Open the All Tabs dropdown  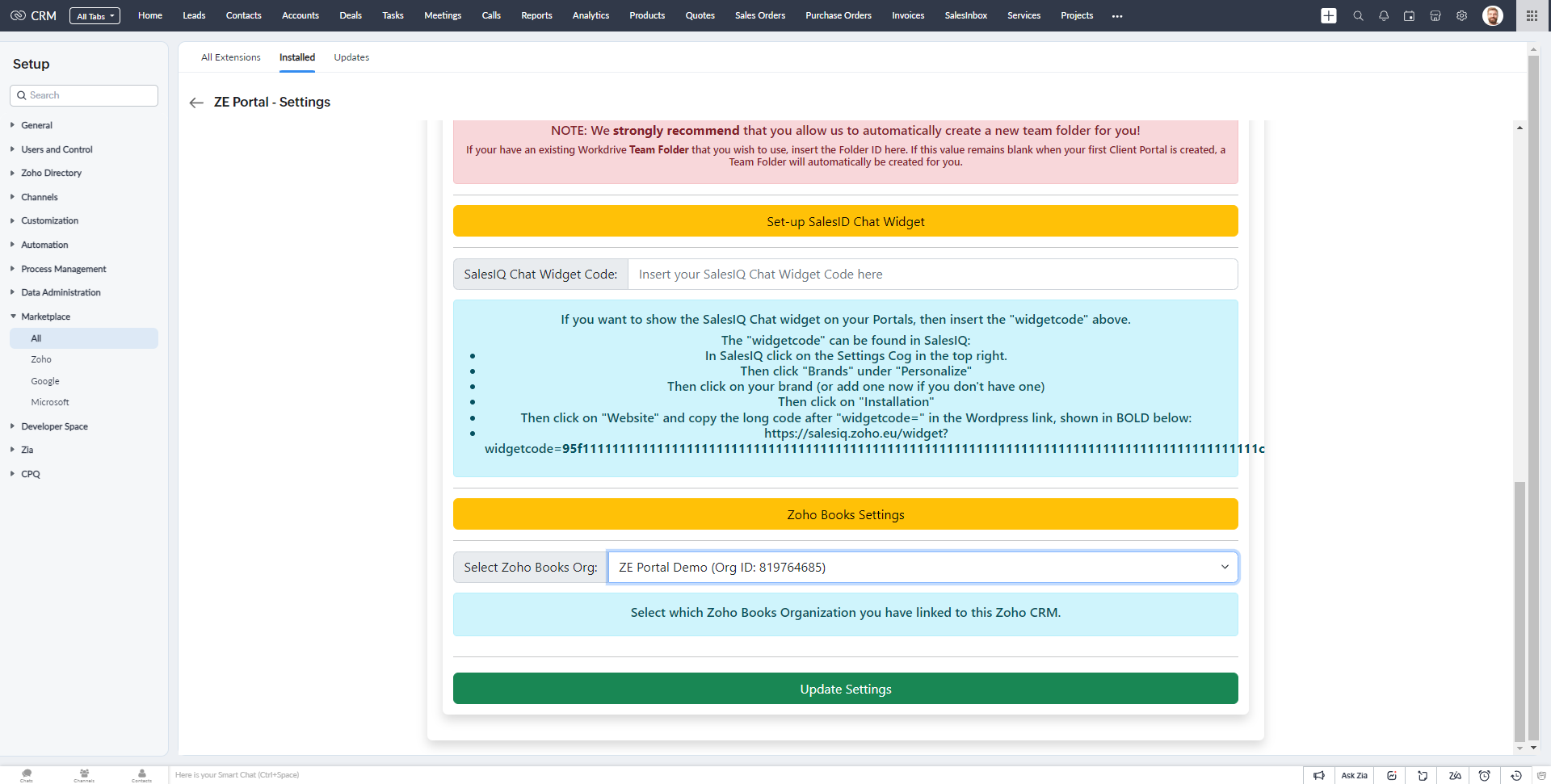(x=95, y=15)
